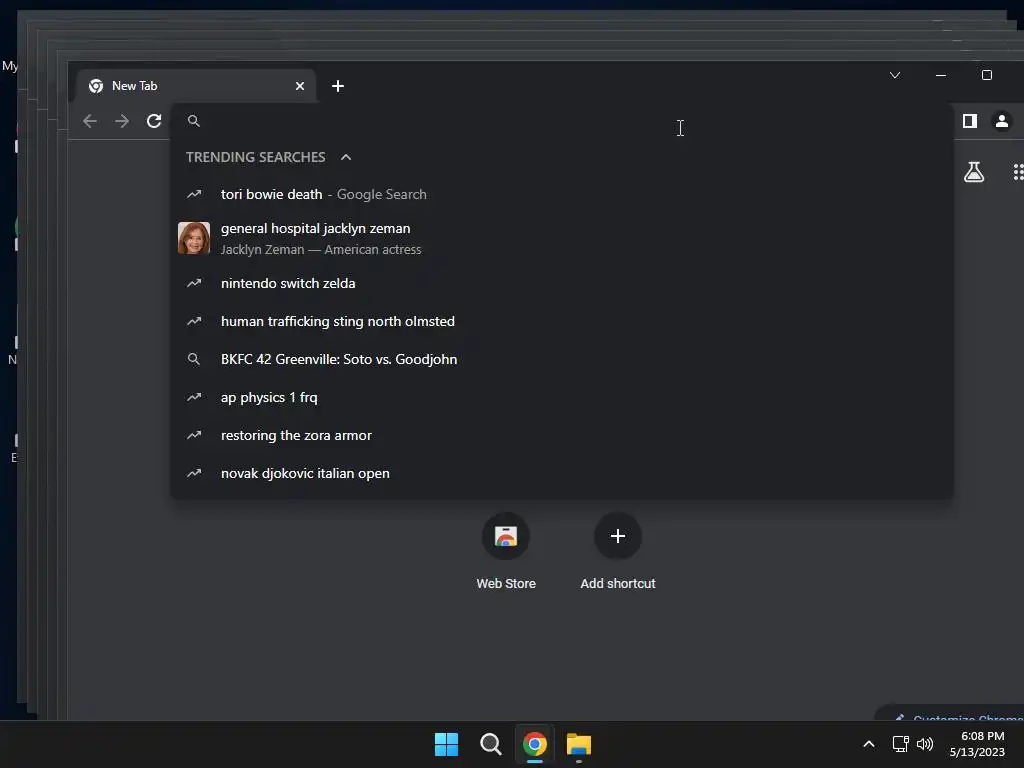Image resolution: width=1024 pixels, height=768 pixels.
Task: Open the Google apps grid icon
Action: (x=1018, y=172)
